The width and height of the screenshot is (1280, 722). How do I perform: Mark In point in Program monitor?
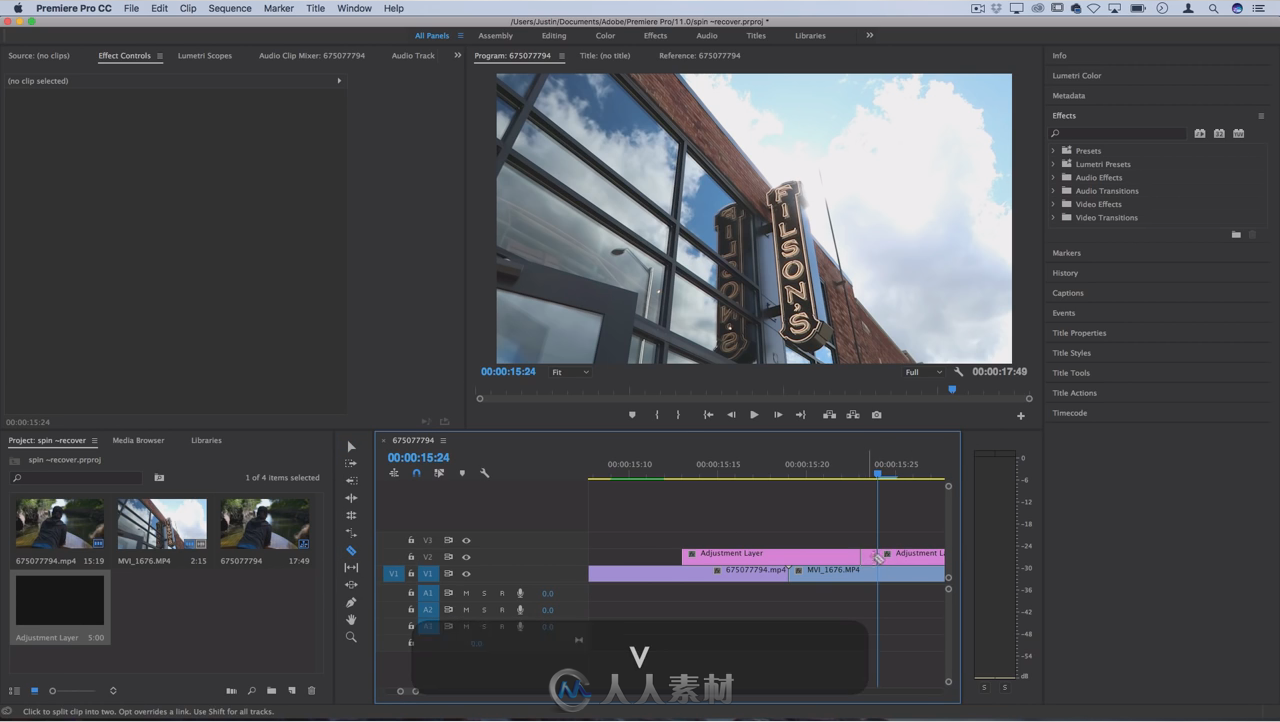657,415
